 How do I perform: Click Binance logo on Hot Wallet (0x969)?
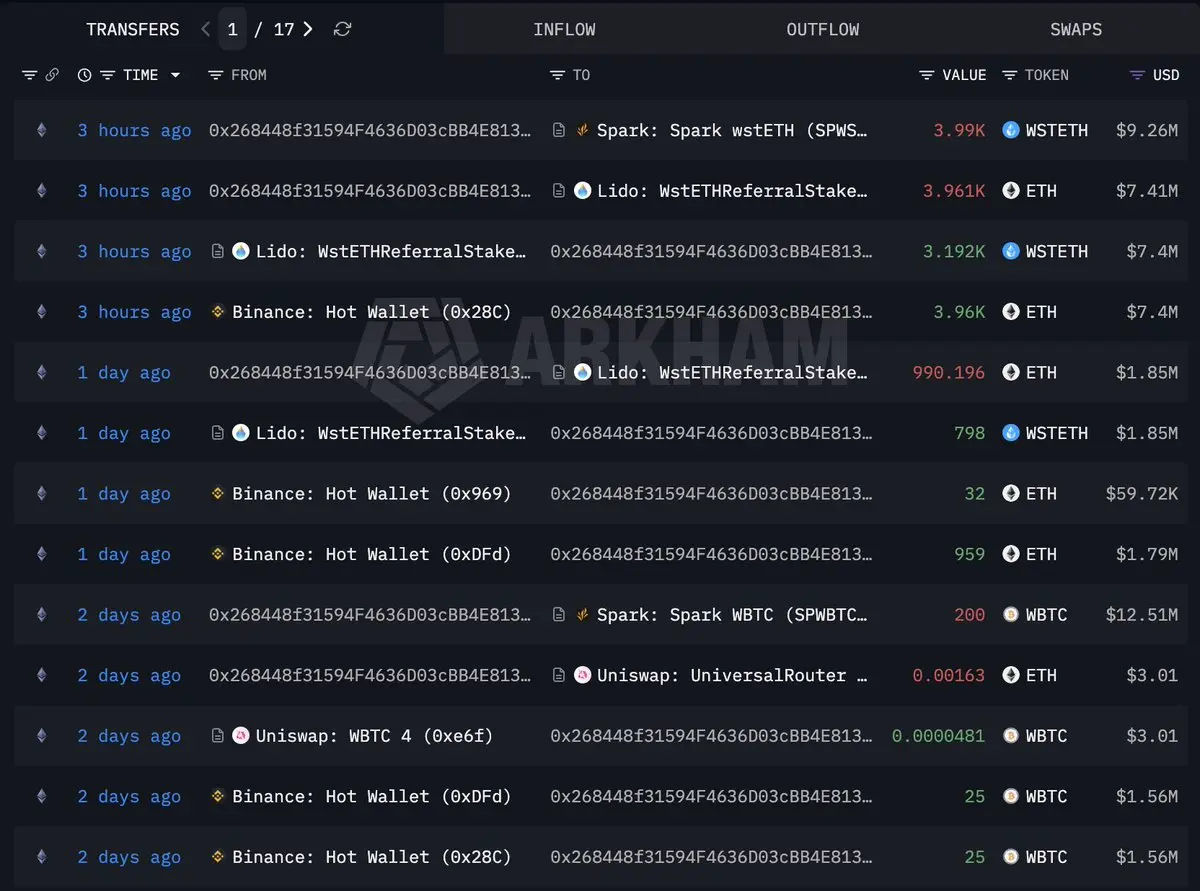(217, 493)
